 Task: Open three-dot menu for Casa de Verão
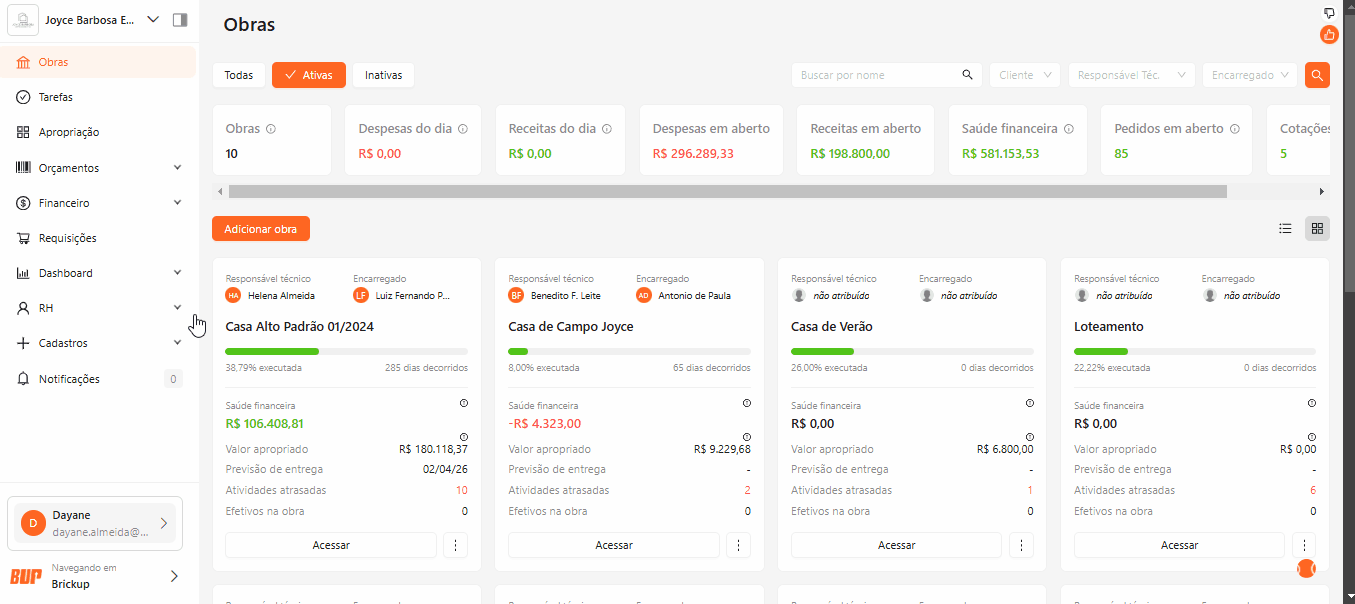(x=1021, y=545)
